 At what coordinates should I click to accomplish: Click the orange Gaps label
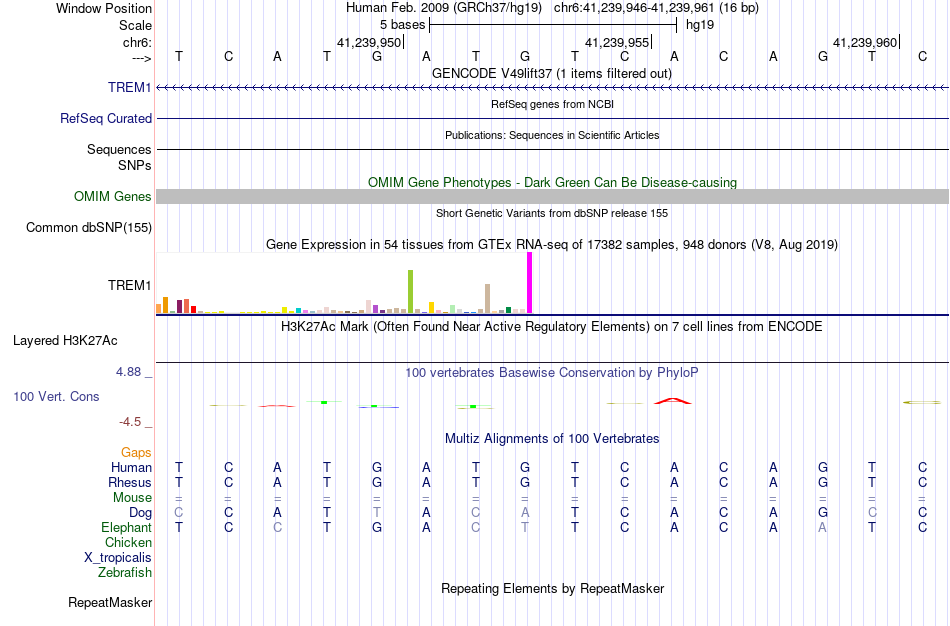(136, 453)
